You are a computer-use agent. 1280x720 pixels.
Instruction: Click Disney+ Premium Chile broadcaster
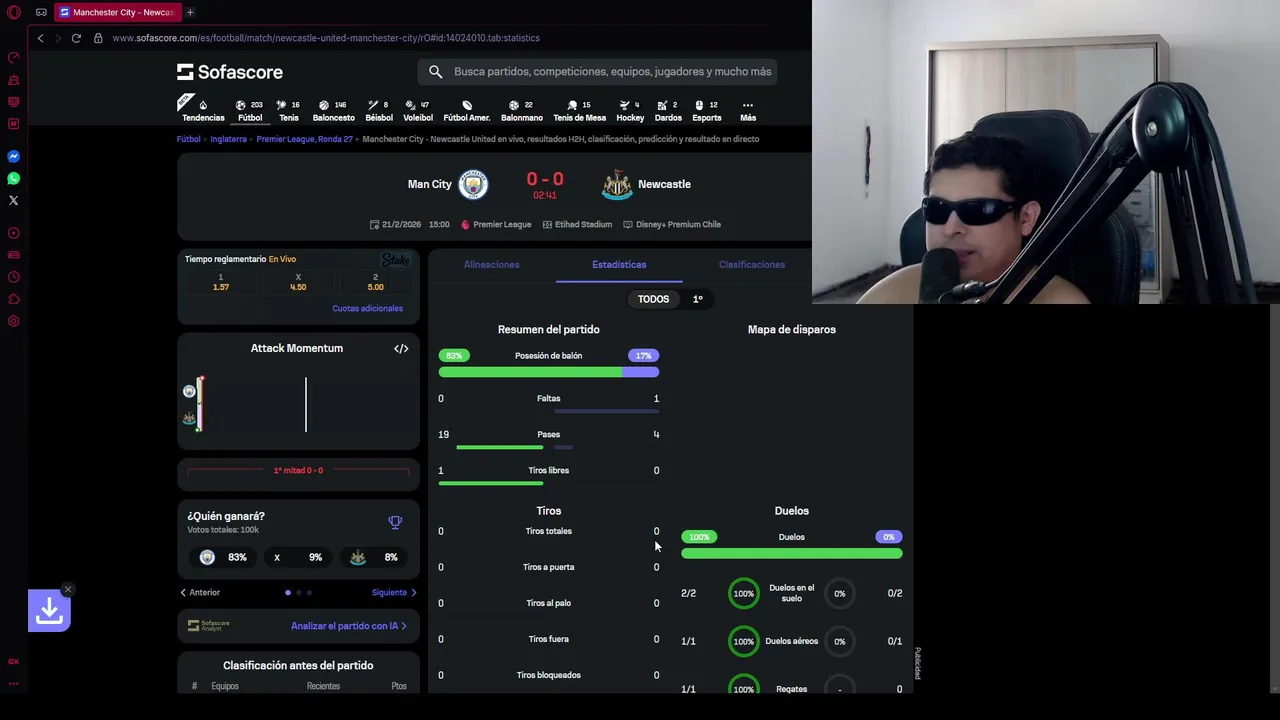pos(672,224)
